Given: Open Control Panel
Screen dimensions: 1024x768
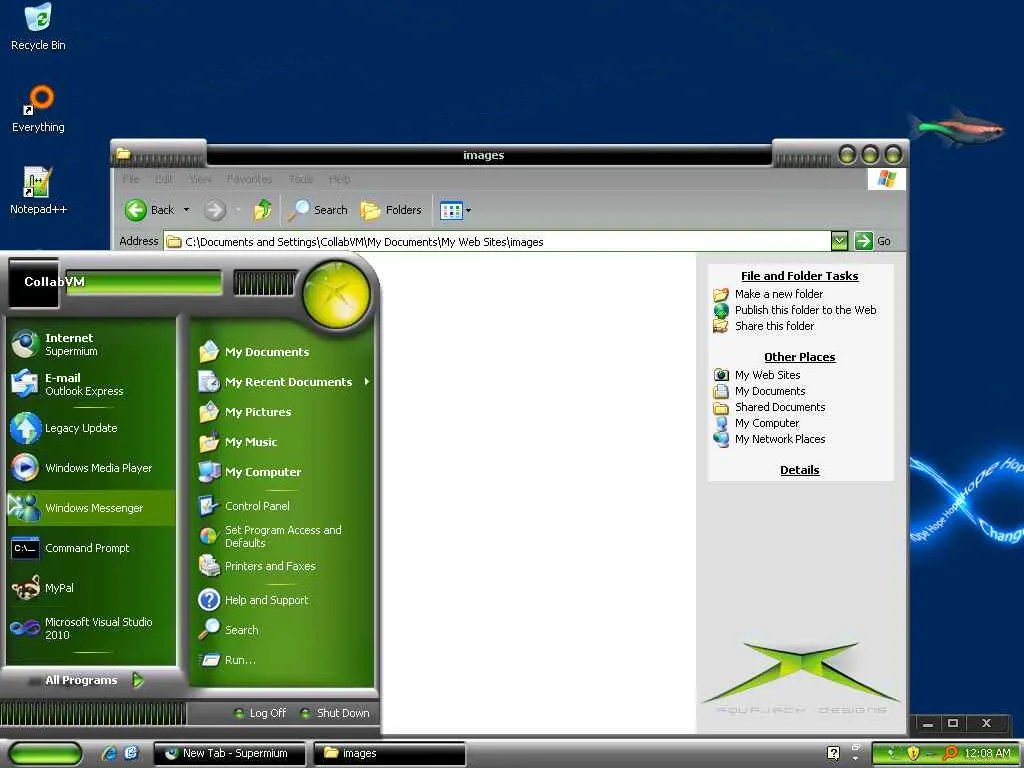Looking at the screenshot, I should coord(282,506).
